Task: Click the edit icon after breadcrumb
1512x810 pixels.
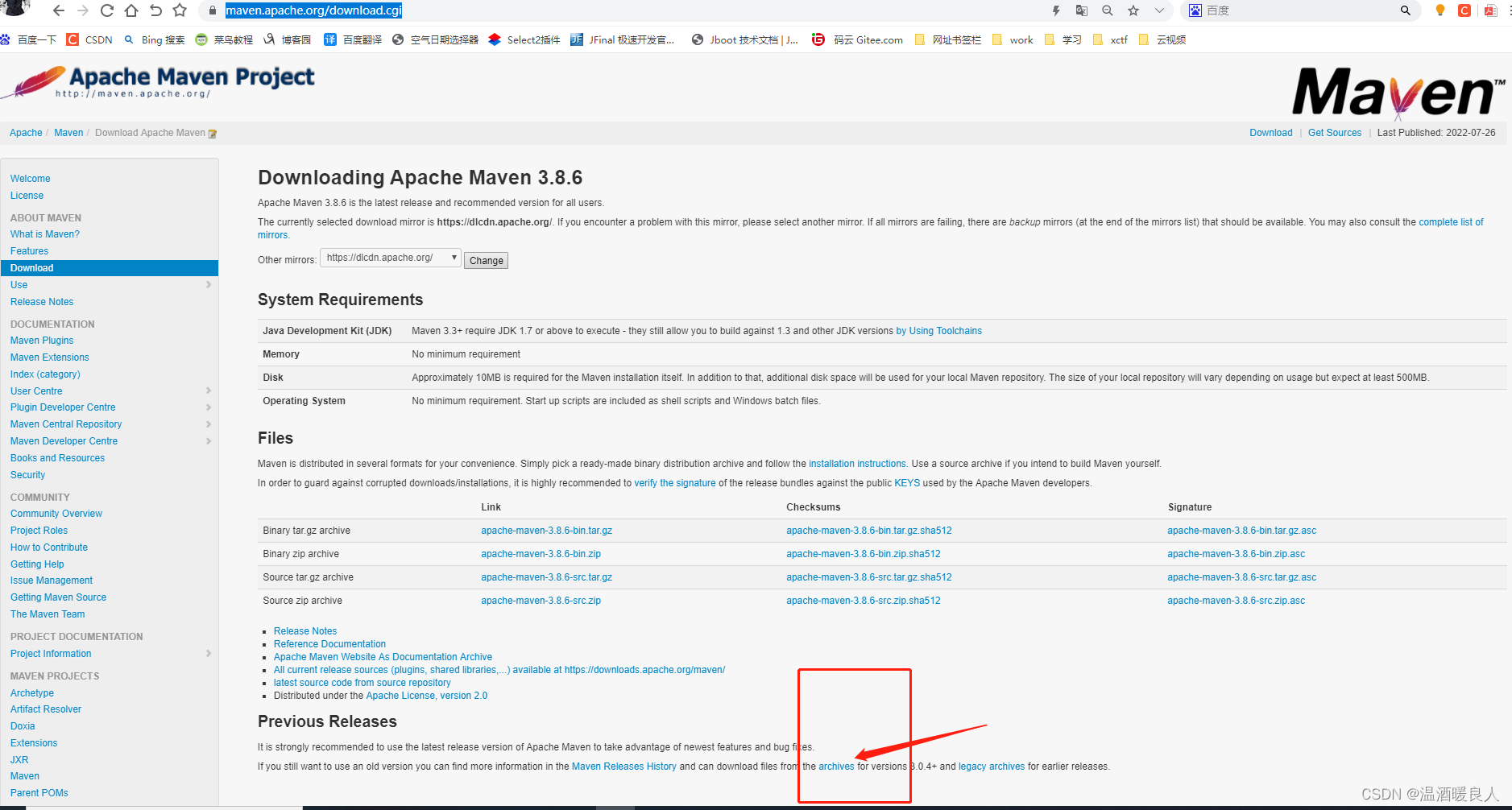Action: pyautogui.click(x=213, y=134)
